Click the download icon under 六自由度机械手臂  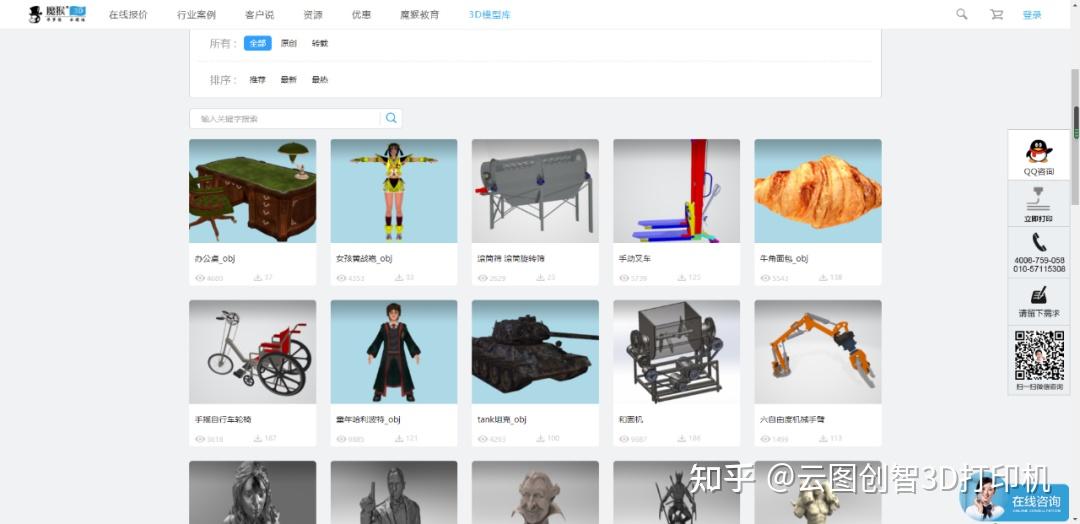point(823,438)
